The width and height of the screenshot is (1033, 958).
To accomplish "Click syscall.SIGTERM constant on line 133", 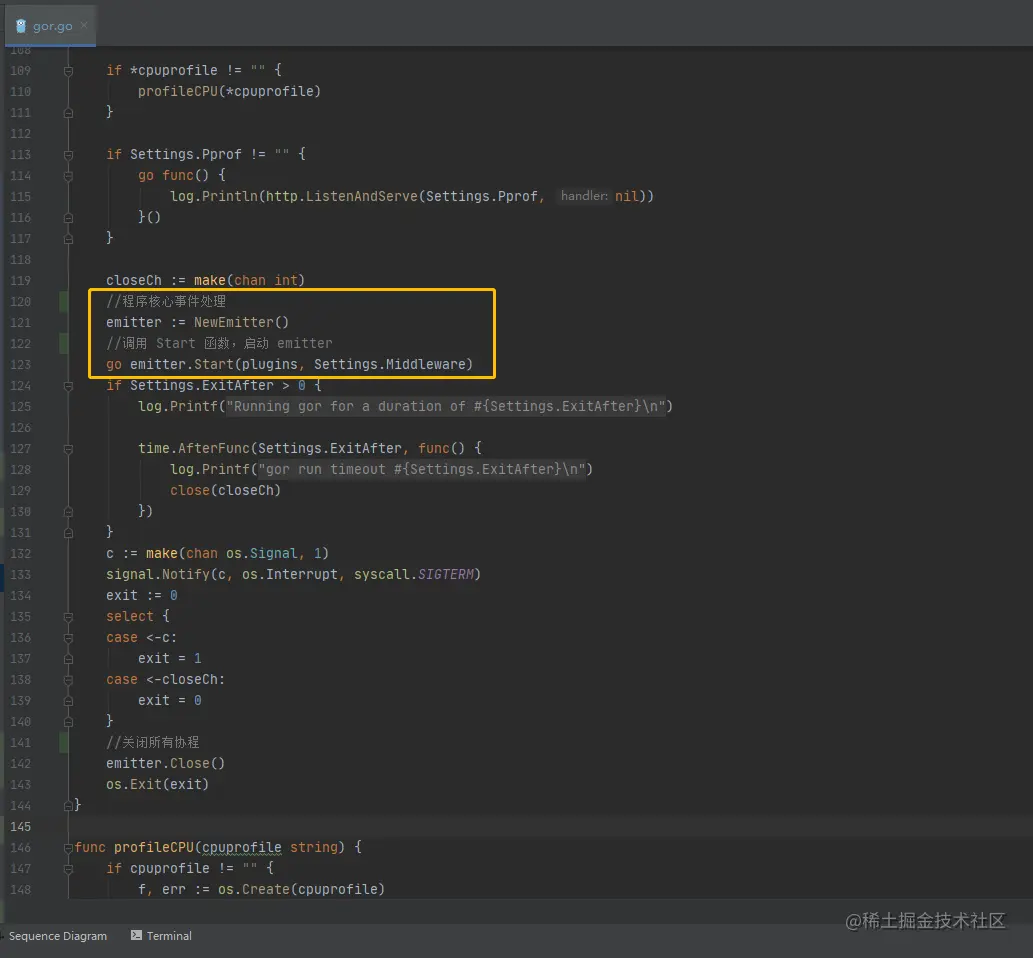I will (x=414, y=575).
